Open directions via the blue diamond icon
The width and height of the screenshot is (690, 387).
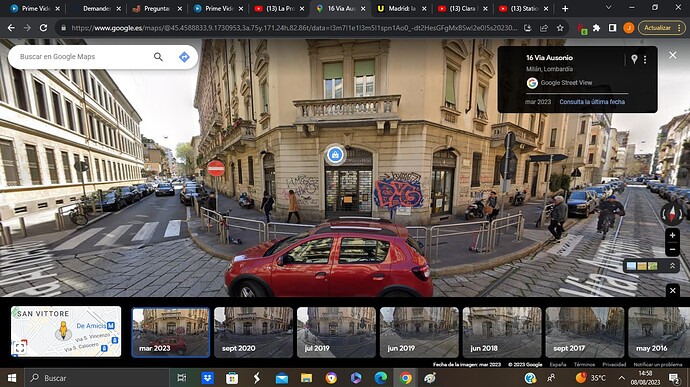[184, 57]
